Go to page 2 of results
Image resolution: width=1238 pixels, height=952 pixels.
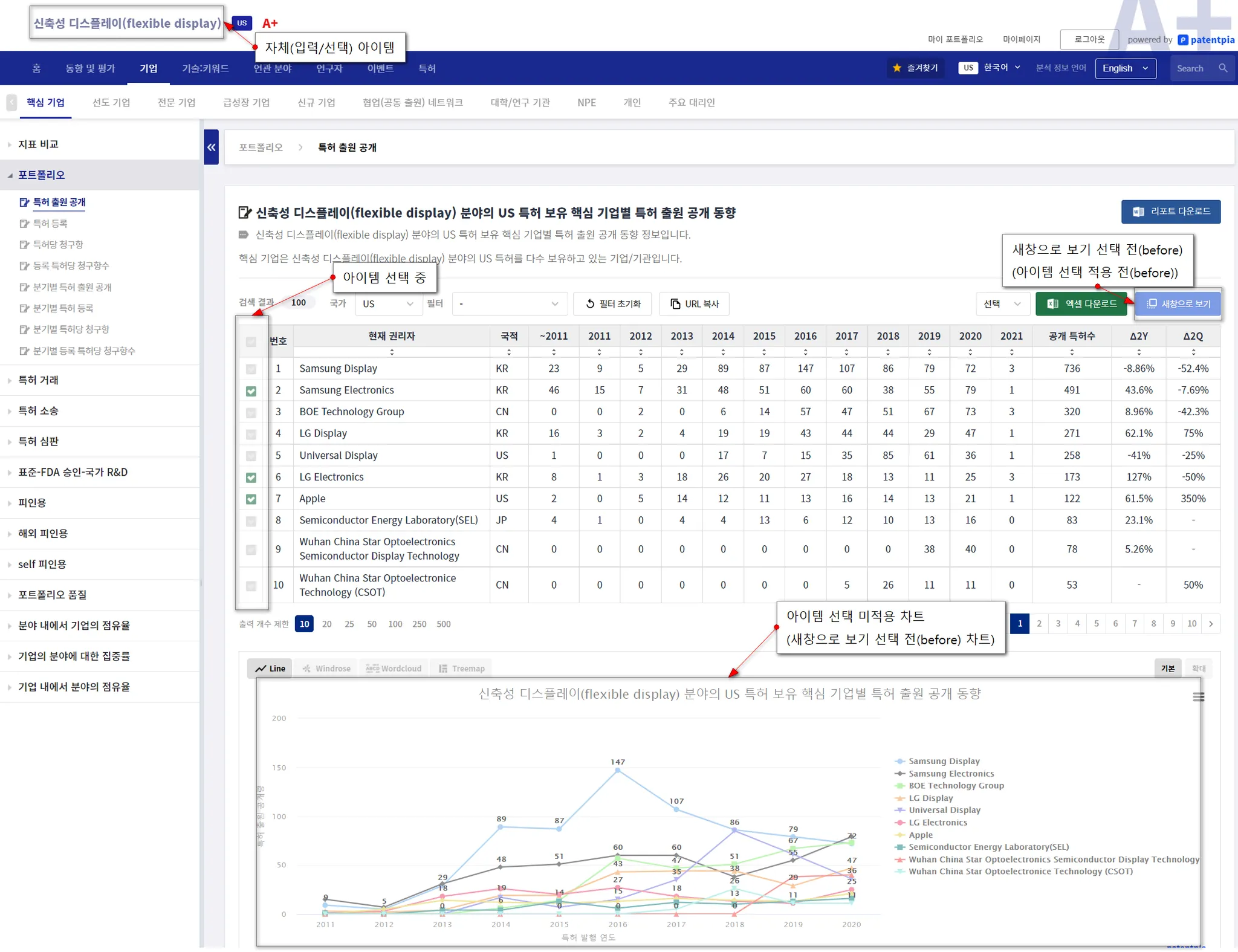[1039, 624]
